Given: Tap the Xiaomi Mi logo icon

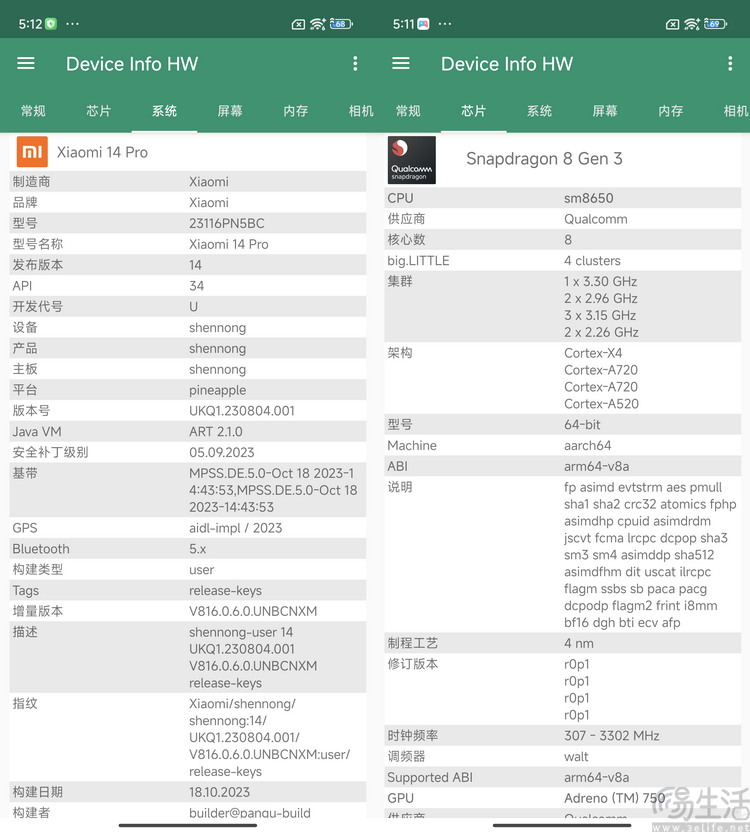Looking at the screenshot, I should [32, 152].
